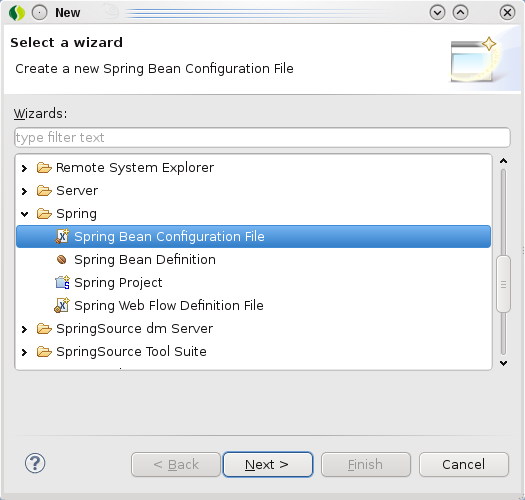Screen dimensions: 525x500
Task: Focus the type filter text field
Action: click(262, 137)
